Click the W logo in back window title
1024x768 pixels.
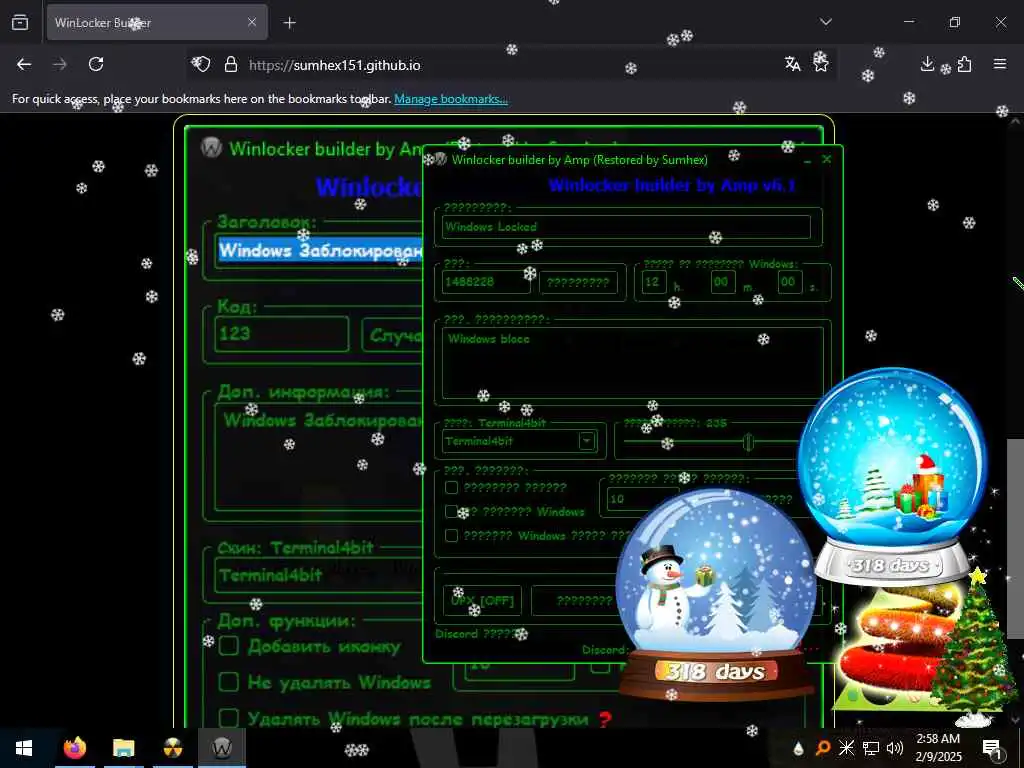coord(212,148)
